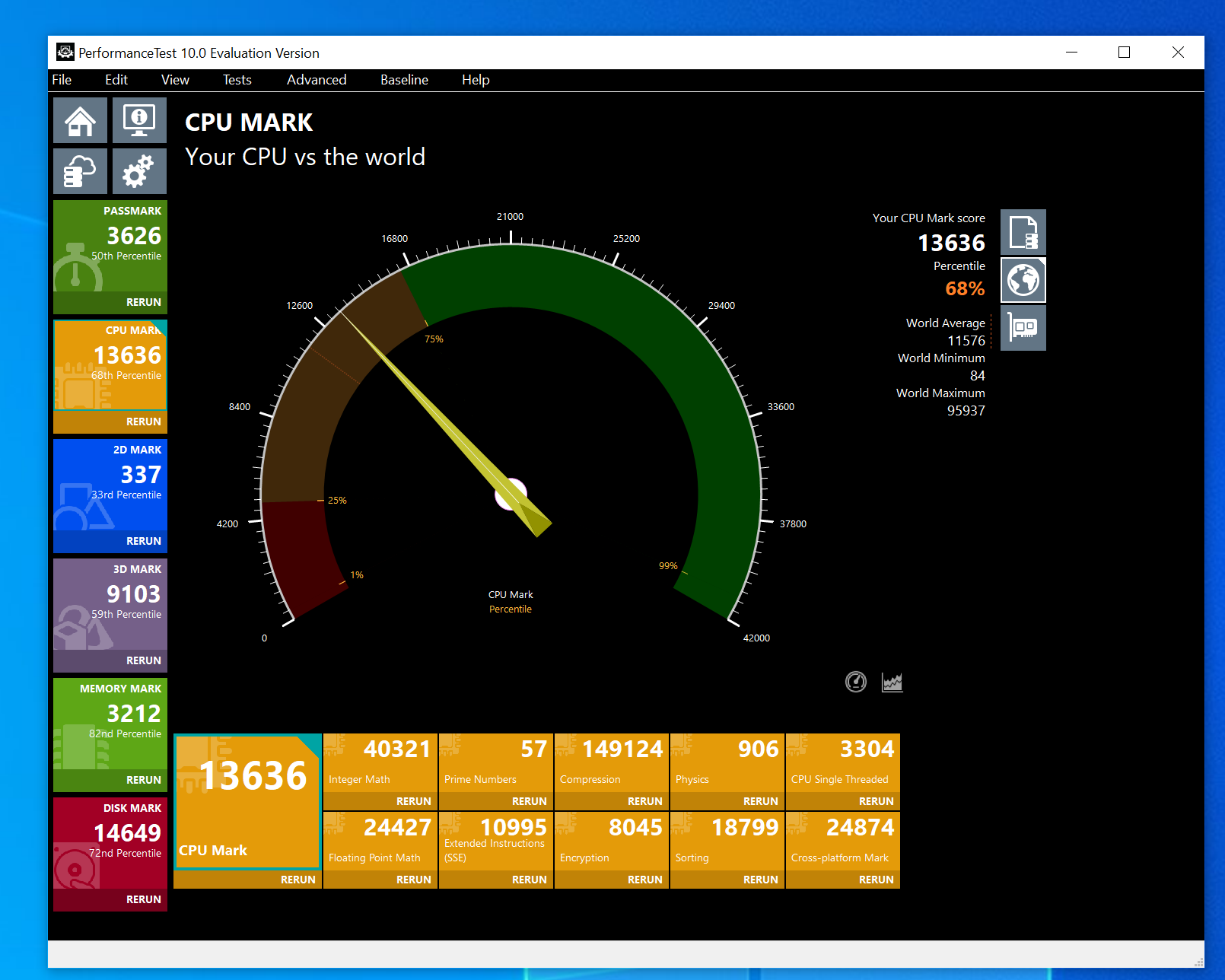Viewport: 1225px width, 980px height.
Task: Click the Encryption score 8045
Action: [636, 827]
